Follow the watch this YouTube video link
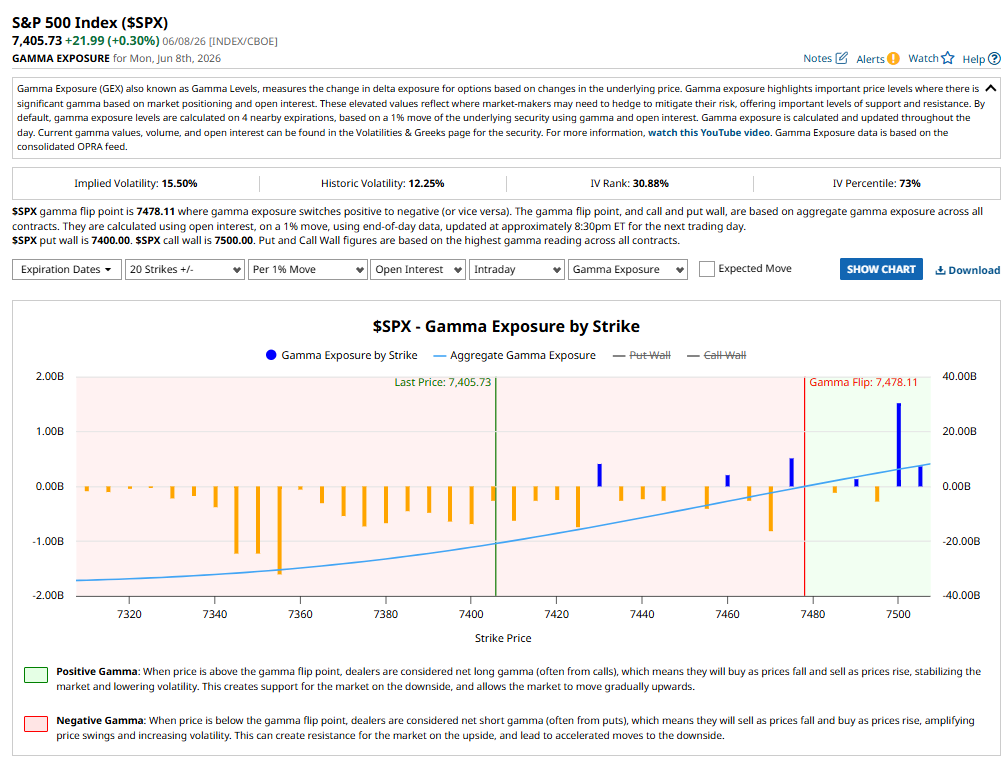The width and height of the screenshot is (1007, 765). pyautogui.click(x=708, y=132)
